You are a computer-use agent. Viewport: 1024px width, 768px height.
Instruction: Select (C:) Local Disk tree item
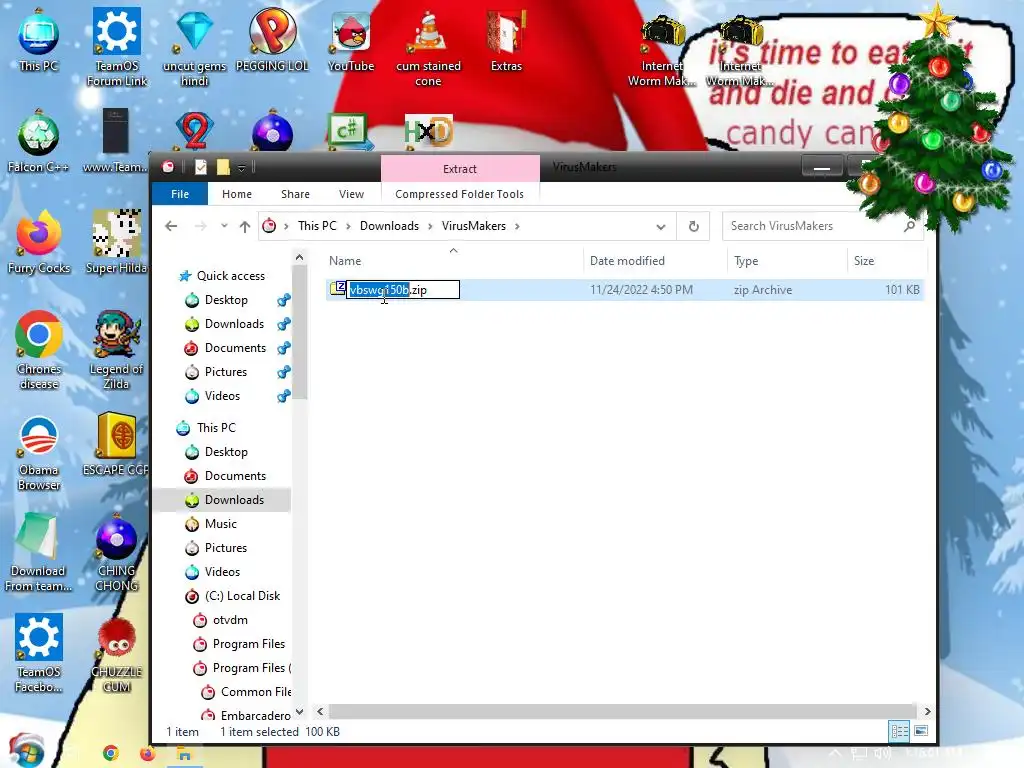[x=242, y=596]
